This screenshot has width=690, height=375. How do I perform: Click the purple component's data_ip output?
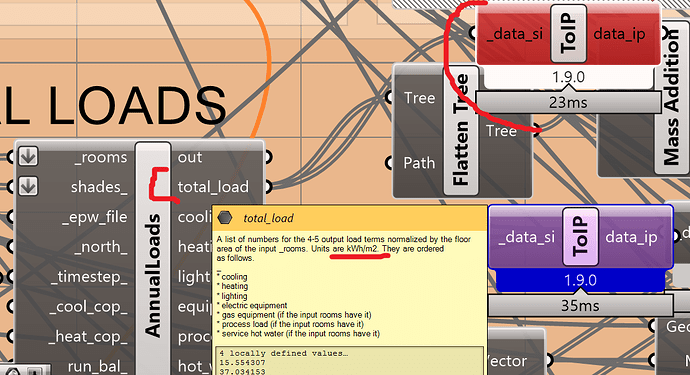pos(631,237)
